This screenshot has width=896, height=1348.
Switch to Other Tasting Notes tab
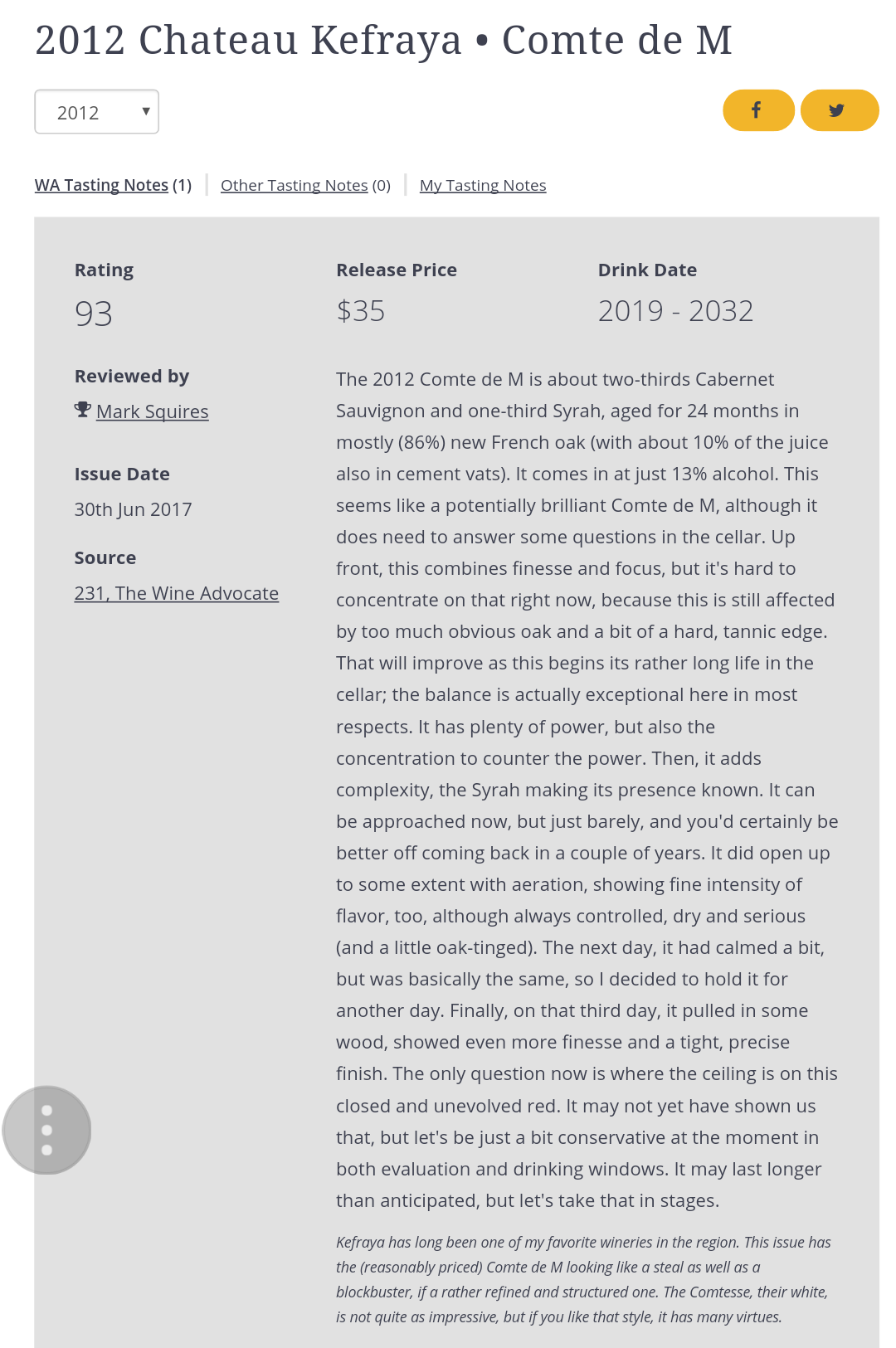[305, 185]
